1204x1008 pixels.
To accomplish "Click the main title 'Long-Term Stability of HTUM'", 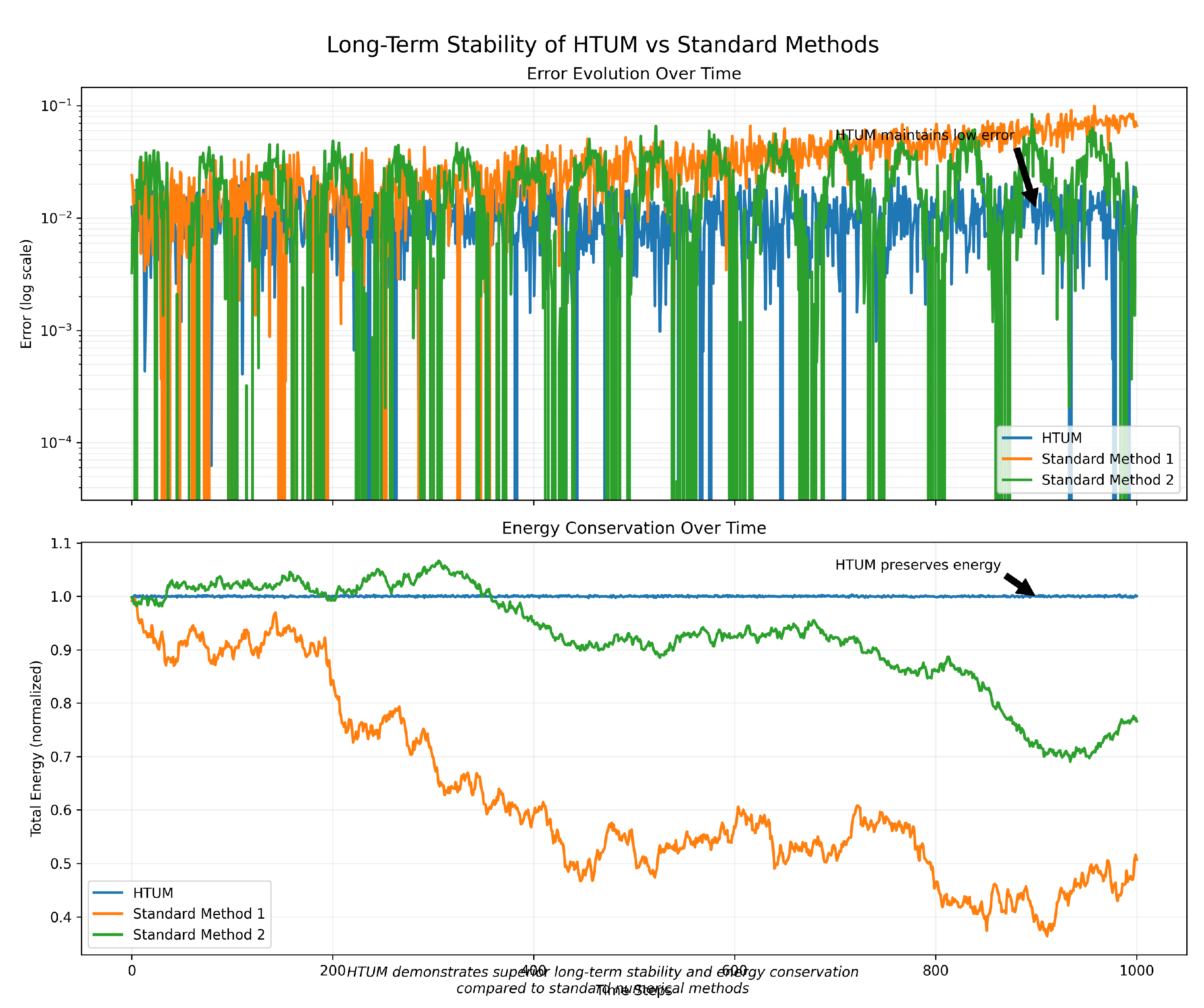I will pos(602,45).
